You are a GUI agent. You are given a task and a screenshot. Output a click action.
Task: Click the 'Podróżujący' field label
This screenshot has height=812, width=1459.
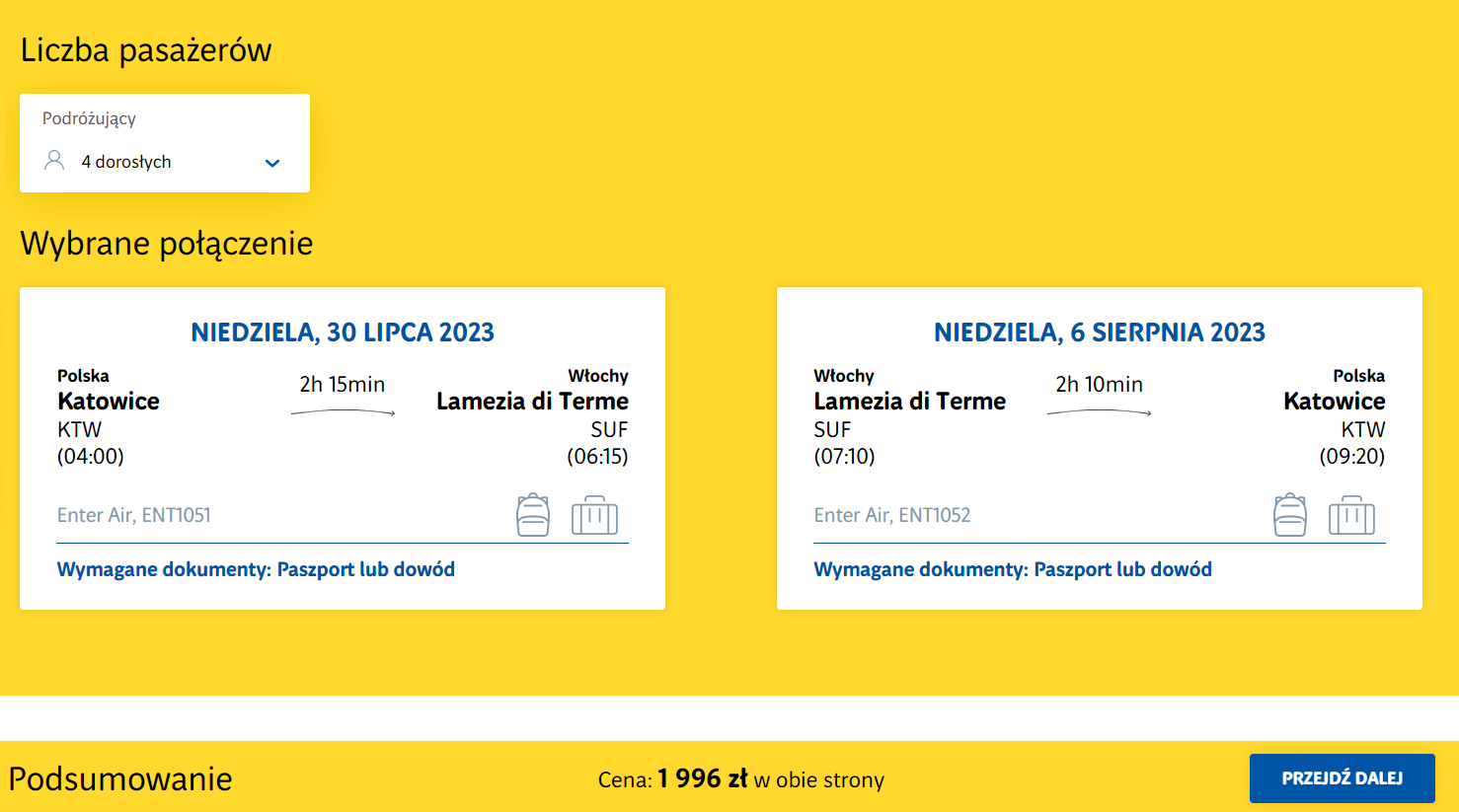pyautogui.click(x=89, y=118)
